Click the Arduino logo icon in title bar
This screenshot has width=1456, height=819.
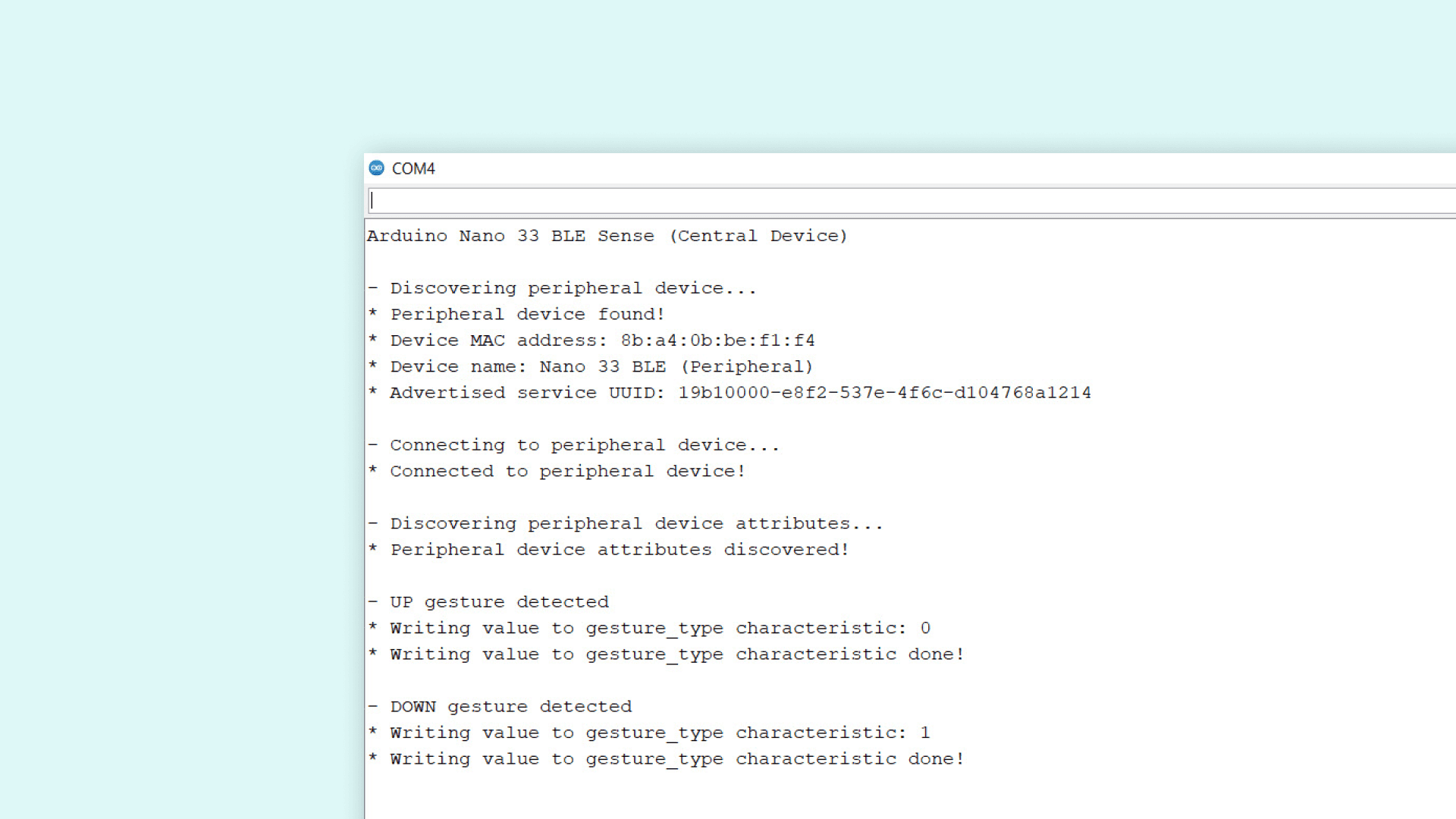click(x=376, y=168)
